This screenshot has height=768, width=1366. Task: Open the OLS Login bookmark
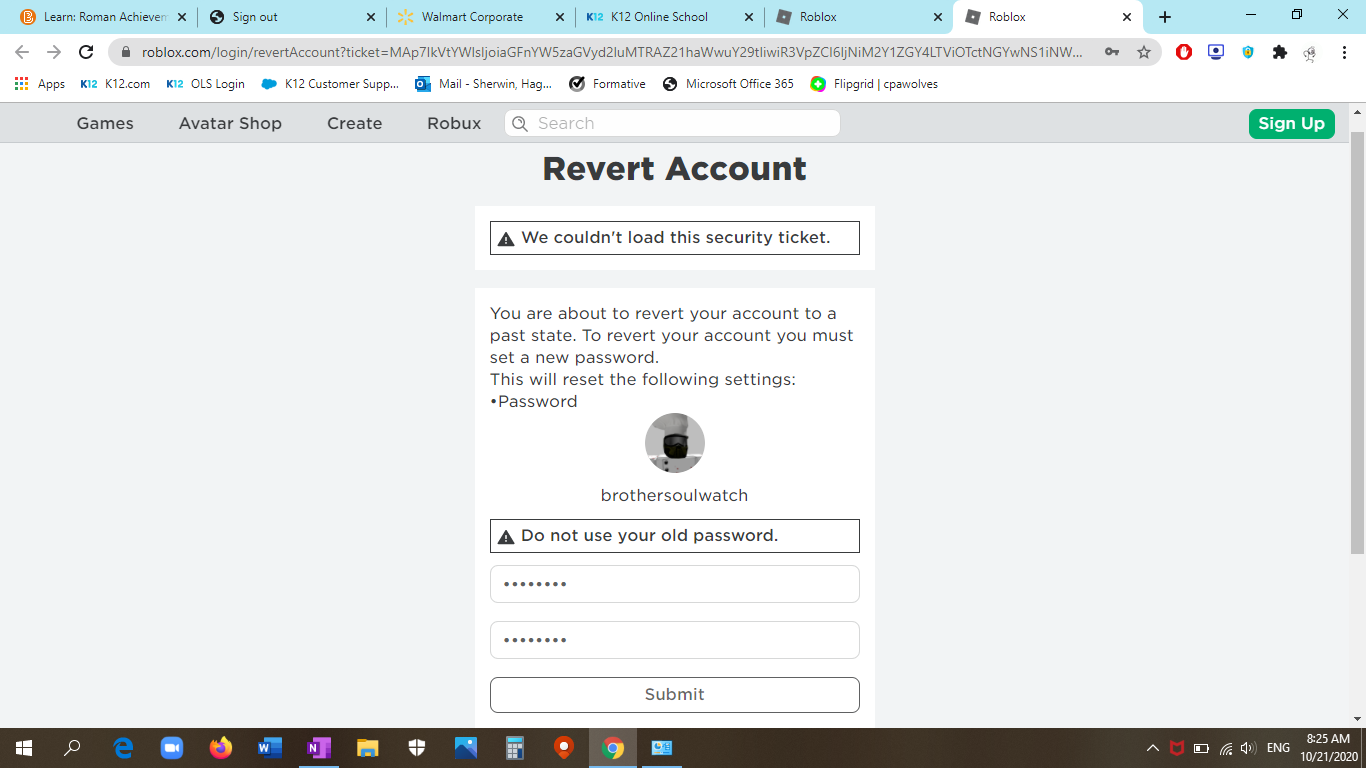[x=206, y=84]
